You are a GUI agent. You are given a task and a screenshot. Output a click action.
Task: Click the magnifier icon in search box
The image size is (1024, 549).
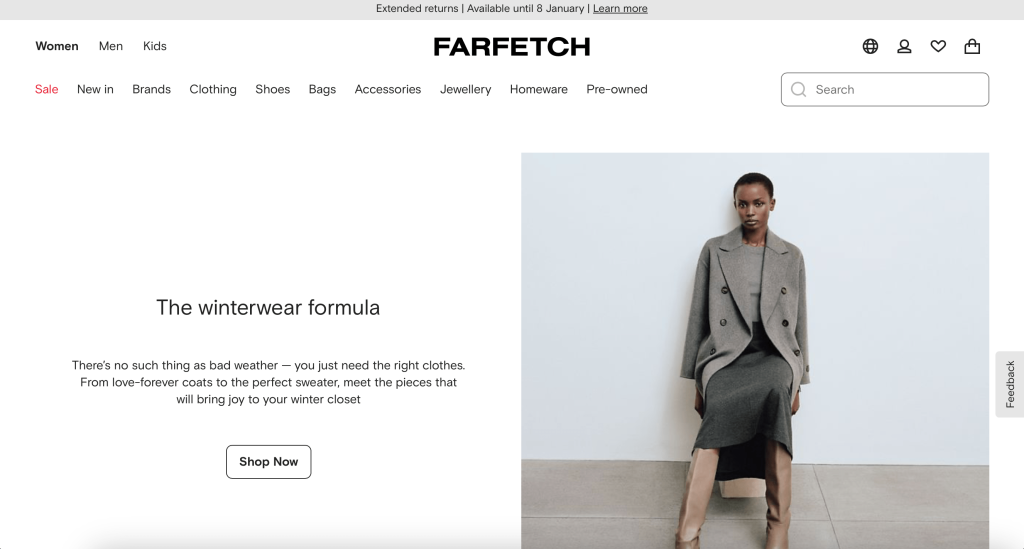click(x=798, y=89)
